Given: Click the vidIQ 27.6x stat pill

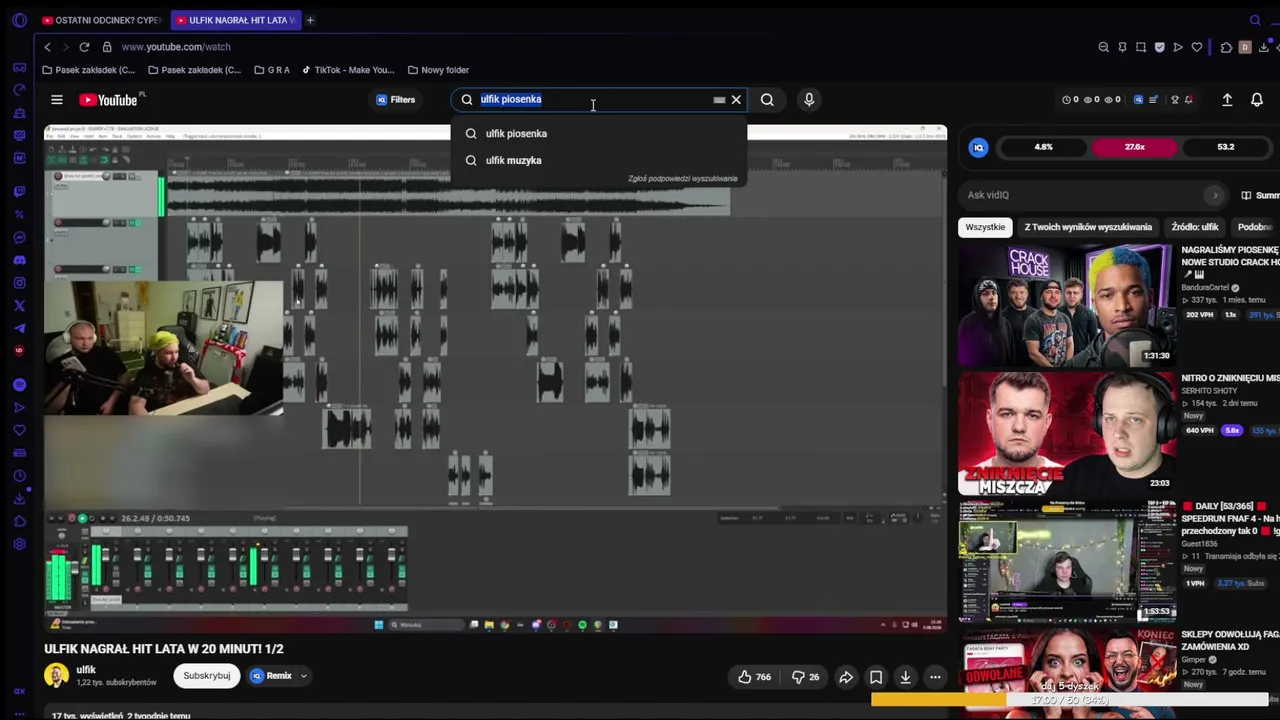Looking at the screenshot, I should click(x=1134, y=147).
